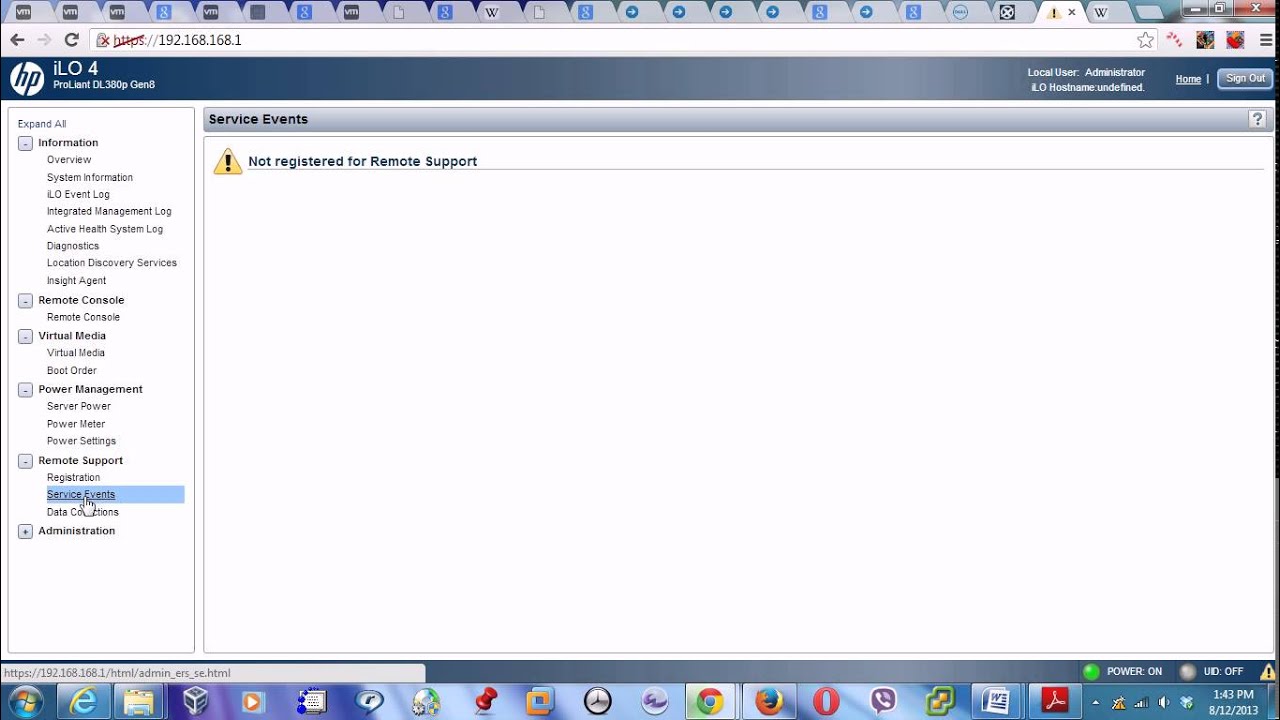Open Firefox from taskbar
The image size is (1280, 720).
click(769, 701)
